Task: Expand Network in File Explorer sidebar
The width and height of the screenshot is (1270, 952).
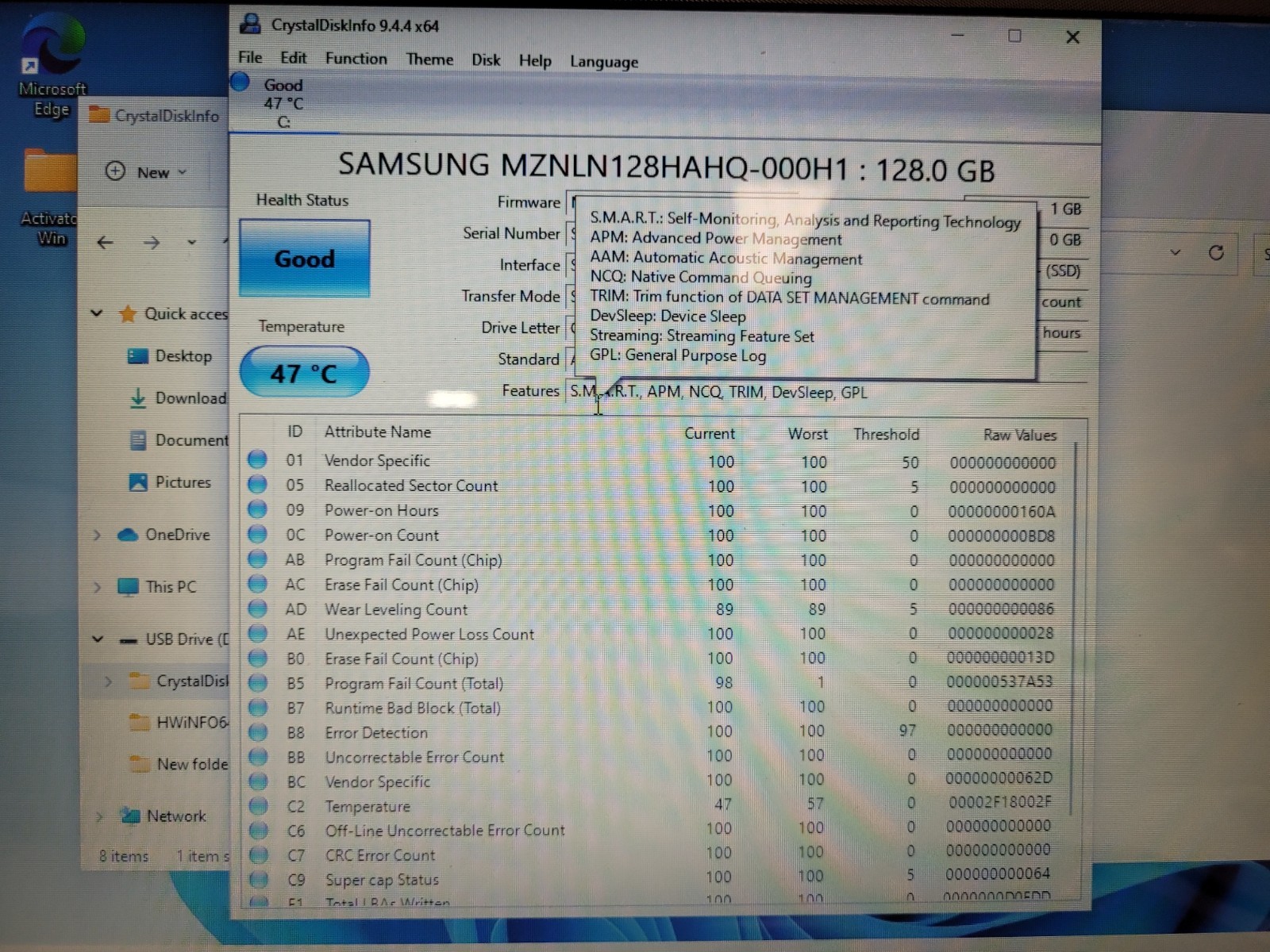Action: click(98, 816)
